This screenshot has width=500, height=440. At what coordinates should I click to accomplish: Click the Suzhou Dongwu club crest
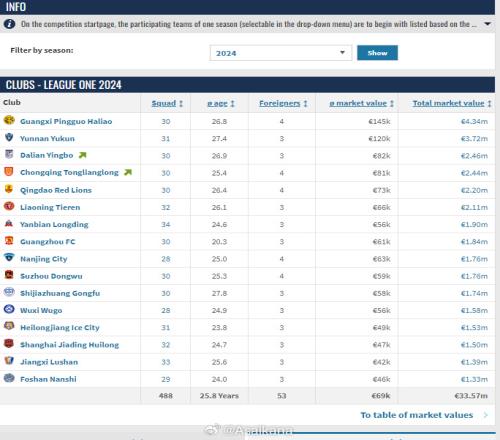[x=9, y=275]
